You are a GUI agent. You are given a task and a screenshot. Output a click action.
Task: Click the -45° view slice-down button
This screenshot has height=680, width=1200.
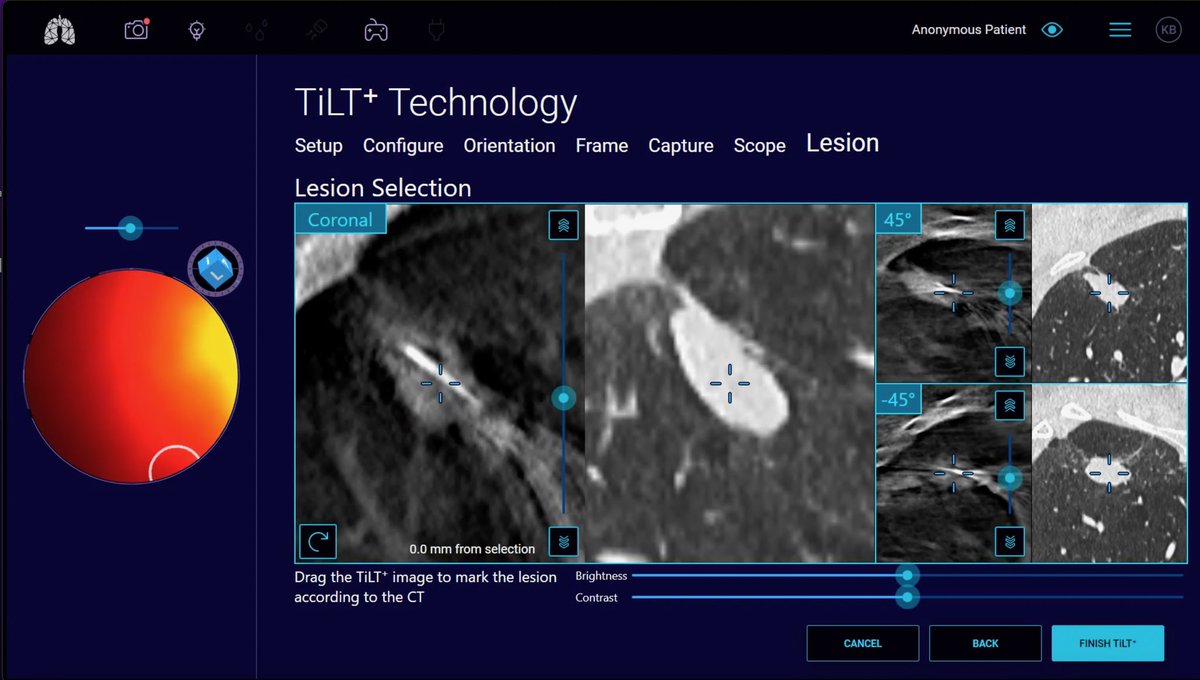(1010, 541)
